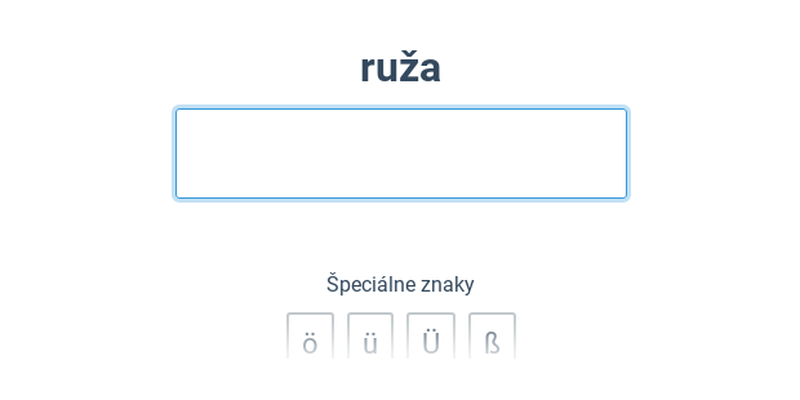Select the special characters caption text
This screenshot has width=800, height=400.
pos(400,285)
